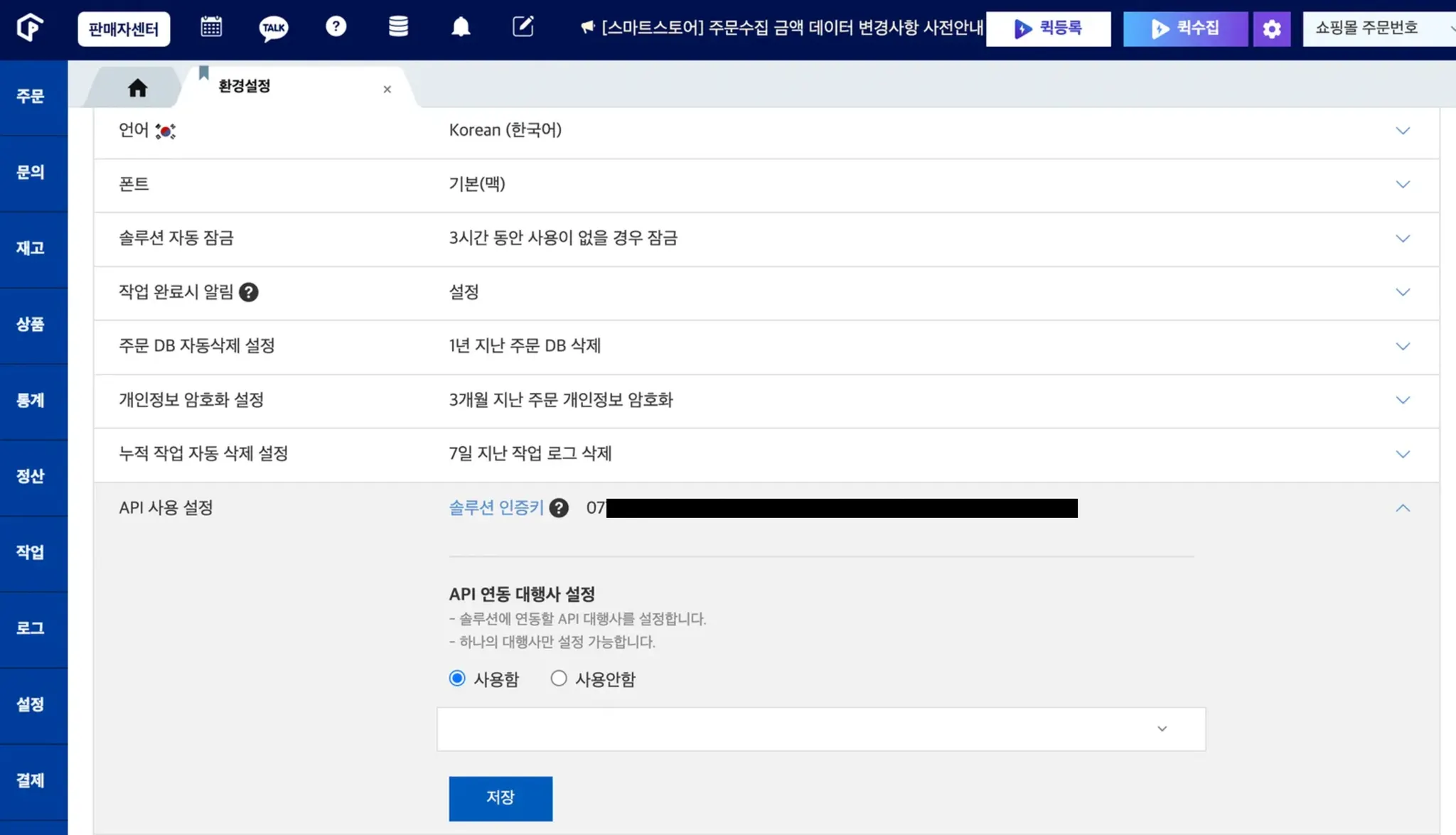Open the purple gear settings icon
1456x835 pixels.
(1271, 29)
